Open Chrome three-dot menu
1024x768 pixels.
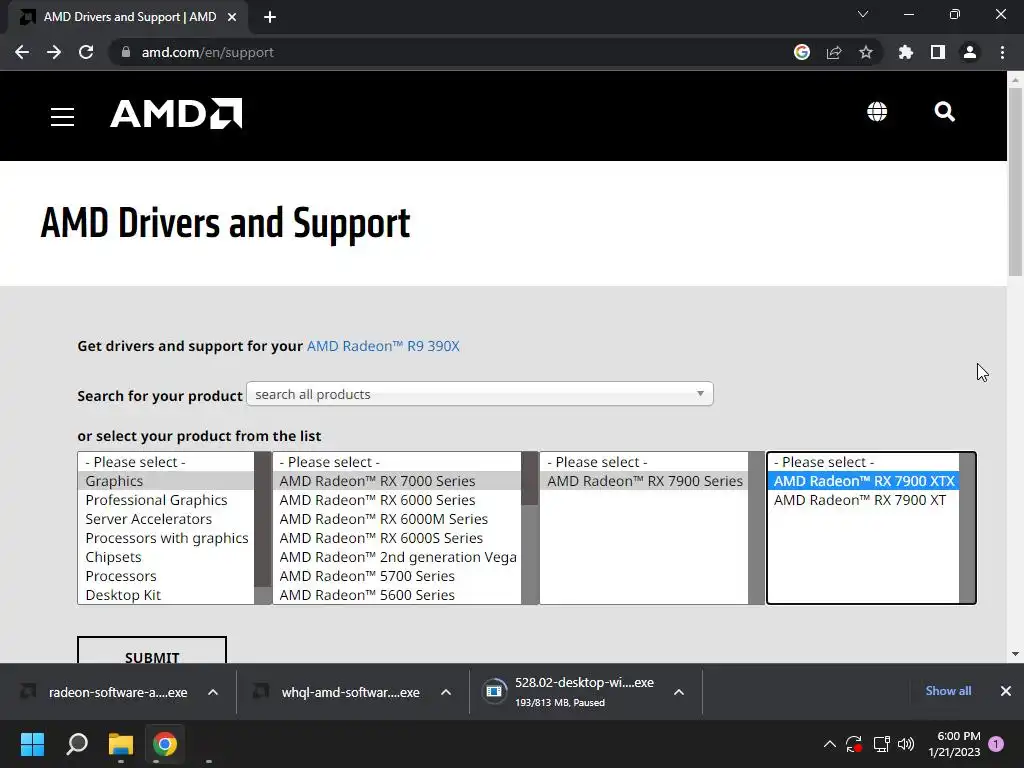tap(1002, 52)
